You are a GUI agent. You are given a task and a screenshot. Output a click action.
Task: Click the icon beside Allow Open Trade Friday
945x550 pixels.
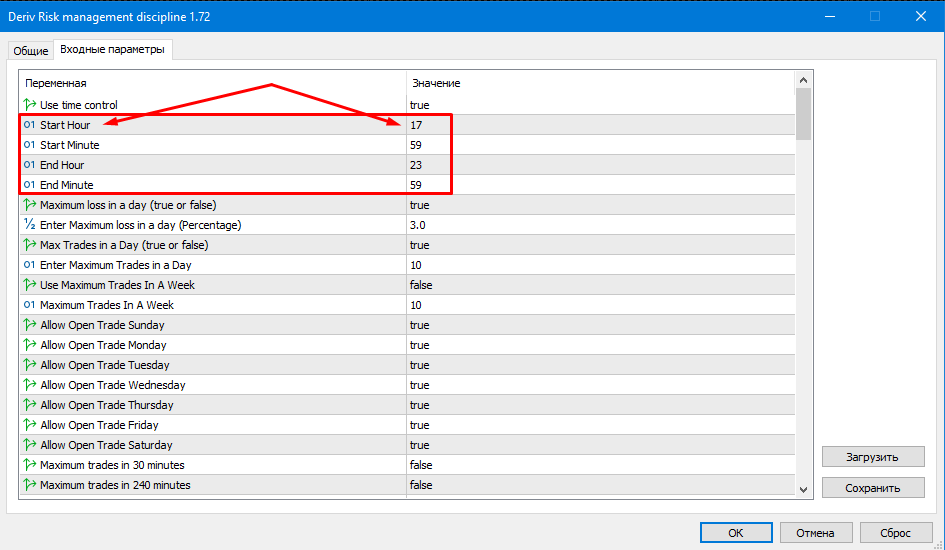(30, 425)
